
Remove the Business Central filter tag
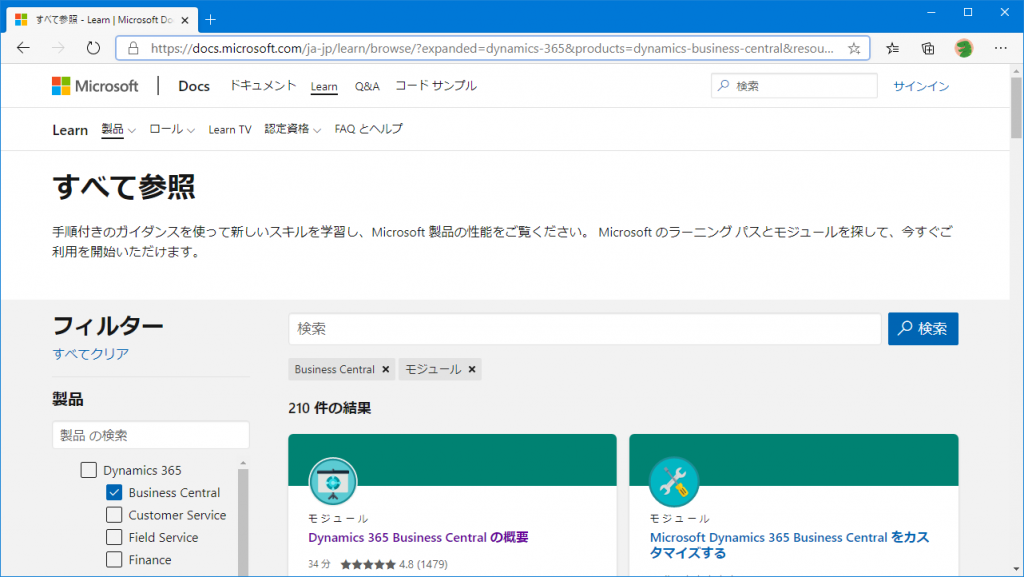click(386, 369)
